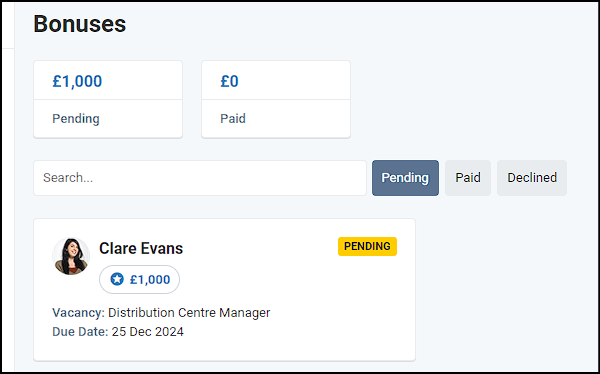Select the Pending filter button
Image resolution: width=600 pixels, height=374 pixels.
[405, 178]
